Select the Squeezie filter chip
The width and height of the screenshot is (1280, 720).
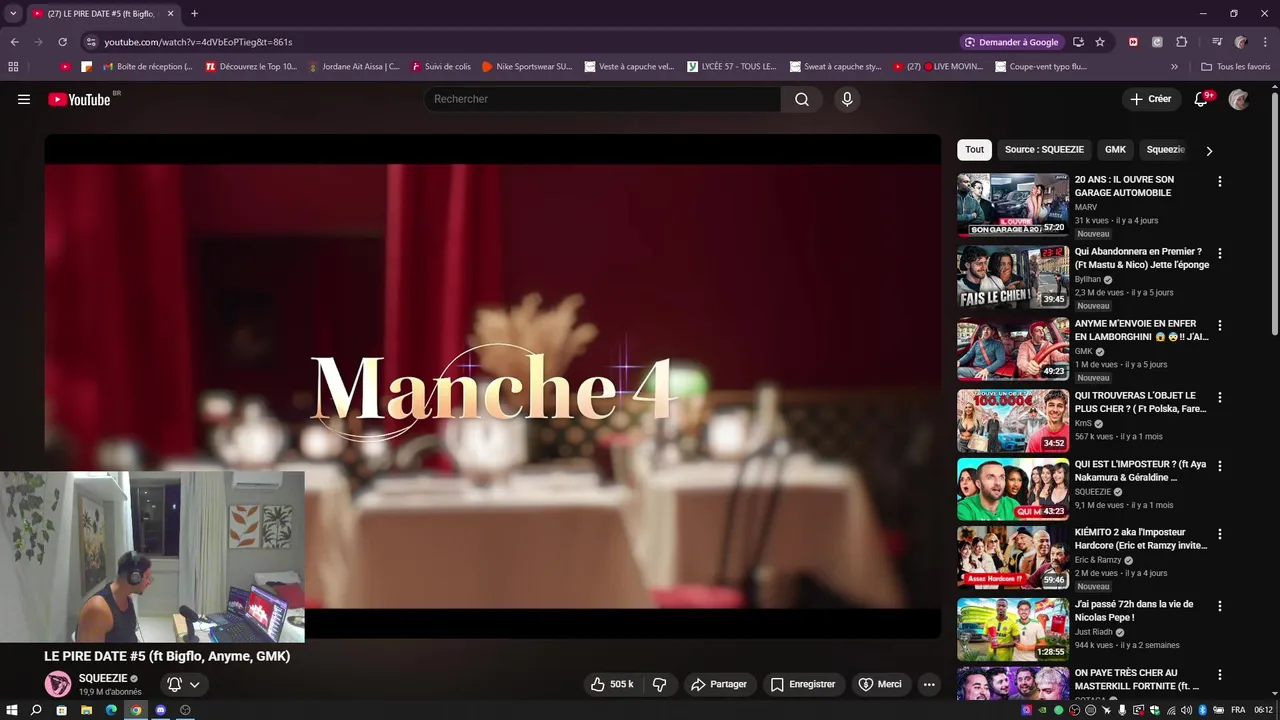(x=1165, y=150)
